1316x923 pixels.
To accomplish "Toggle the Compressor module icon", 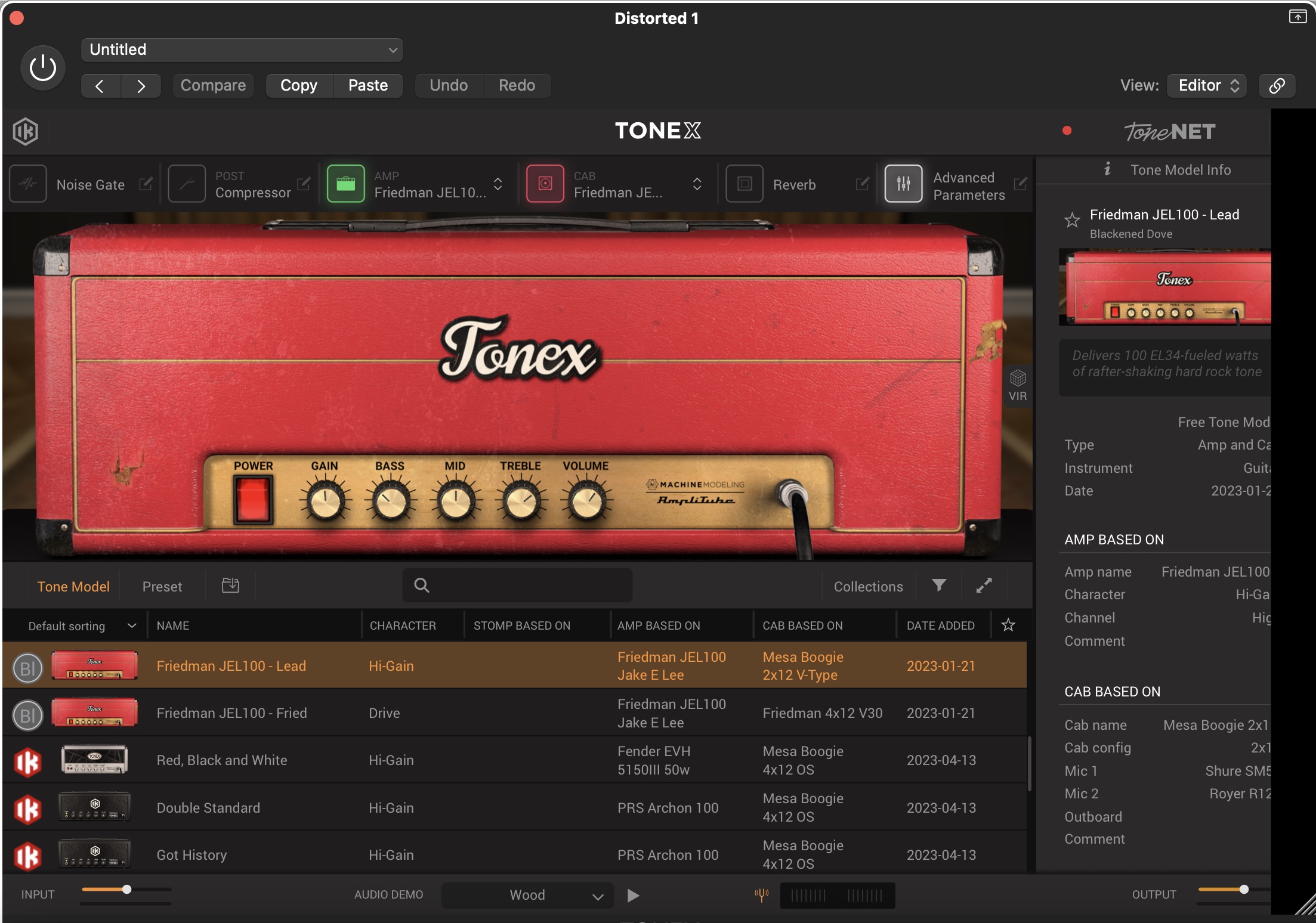I will click(187, 184).
